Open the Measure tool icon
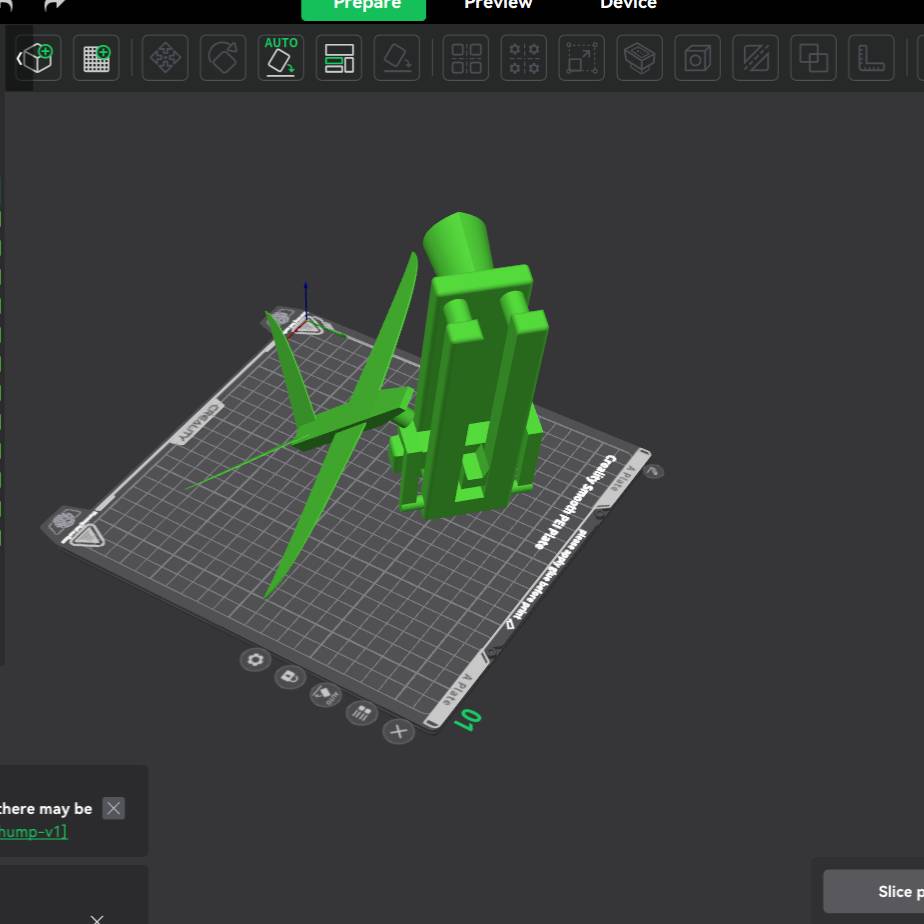Screen dimensions: 924x924 click(x=872, y=58)
